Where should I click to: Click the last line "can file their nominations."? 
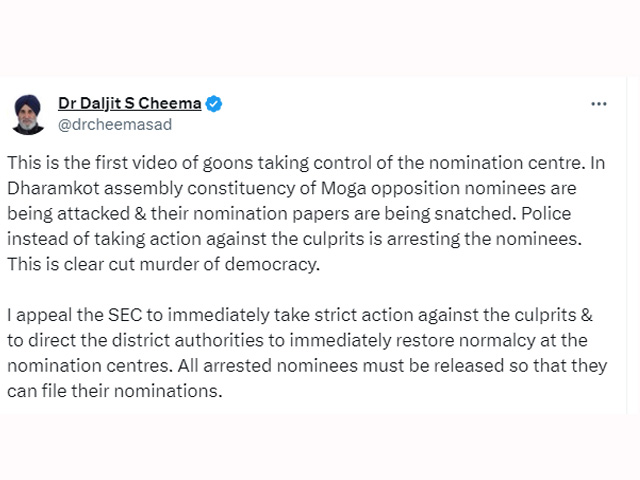pos(115,391)
